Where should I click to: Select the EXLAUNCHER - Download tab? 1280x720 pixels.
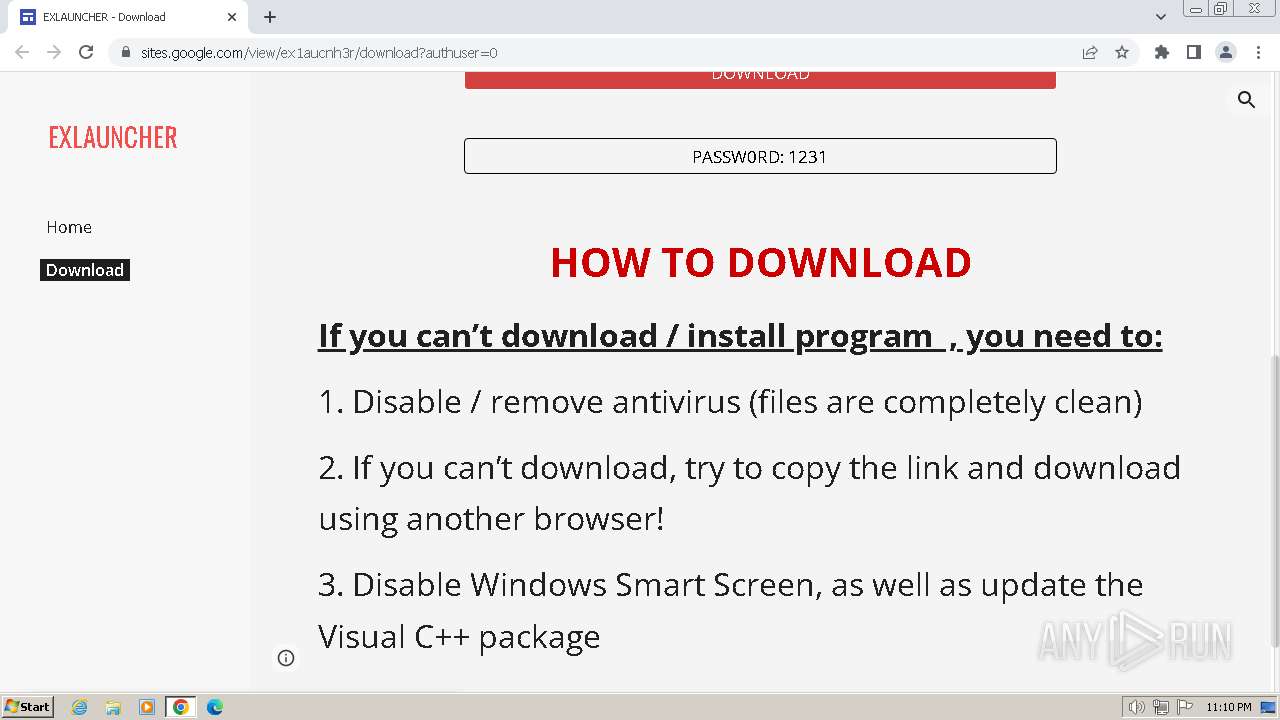pyautogui.click(x=130, y=17)
